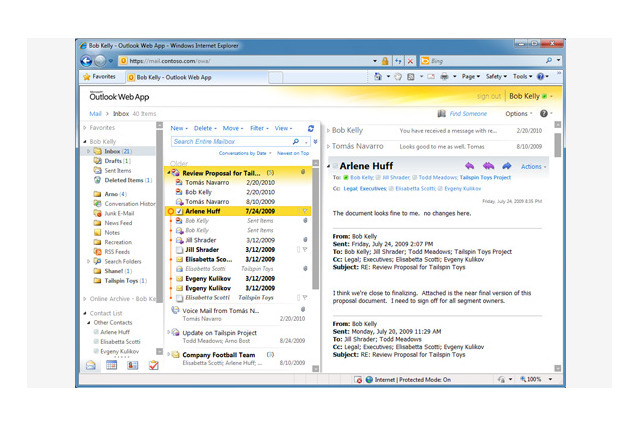The width and height of the screenshot is (640, 426).
Task: Click the attachment paperclip on Review Proposal conversation
Action: [x=303, y=172]
